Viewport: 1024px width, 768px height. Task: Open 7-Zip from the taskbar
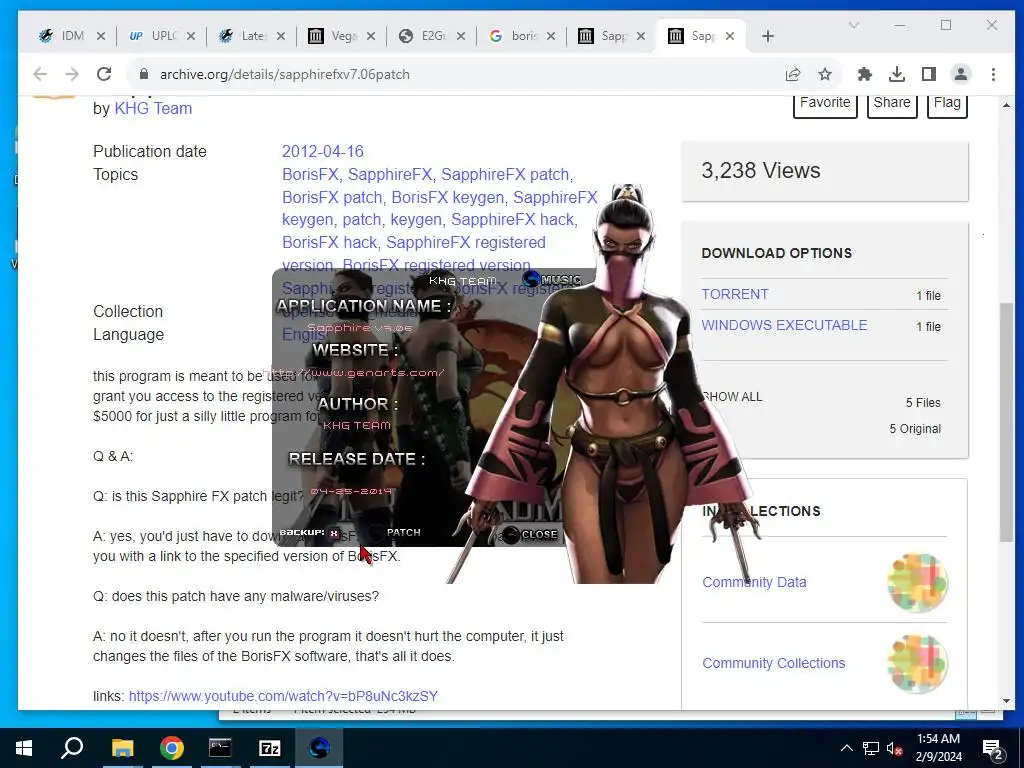point(270,748)
